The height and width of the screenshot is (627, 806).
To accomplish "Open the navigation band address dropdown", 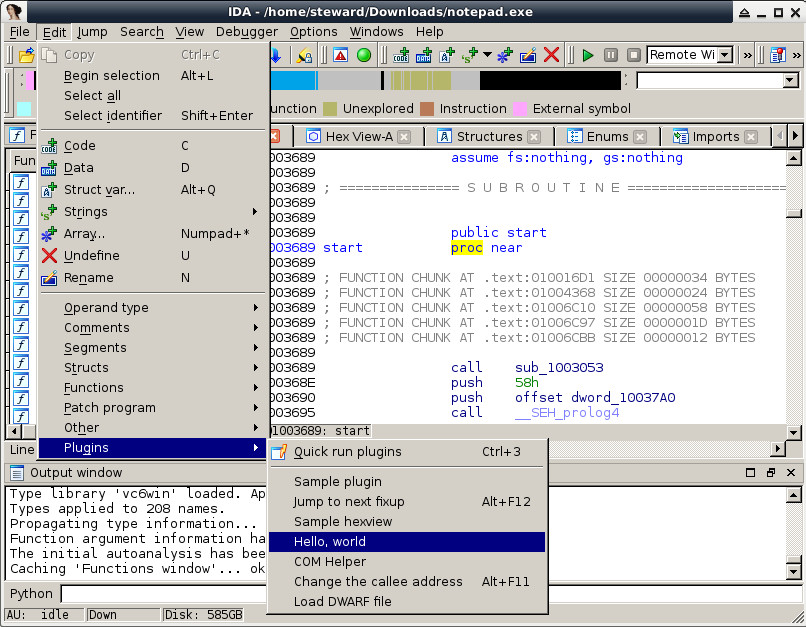I will 790,80.
